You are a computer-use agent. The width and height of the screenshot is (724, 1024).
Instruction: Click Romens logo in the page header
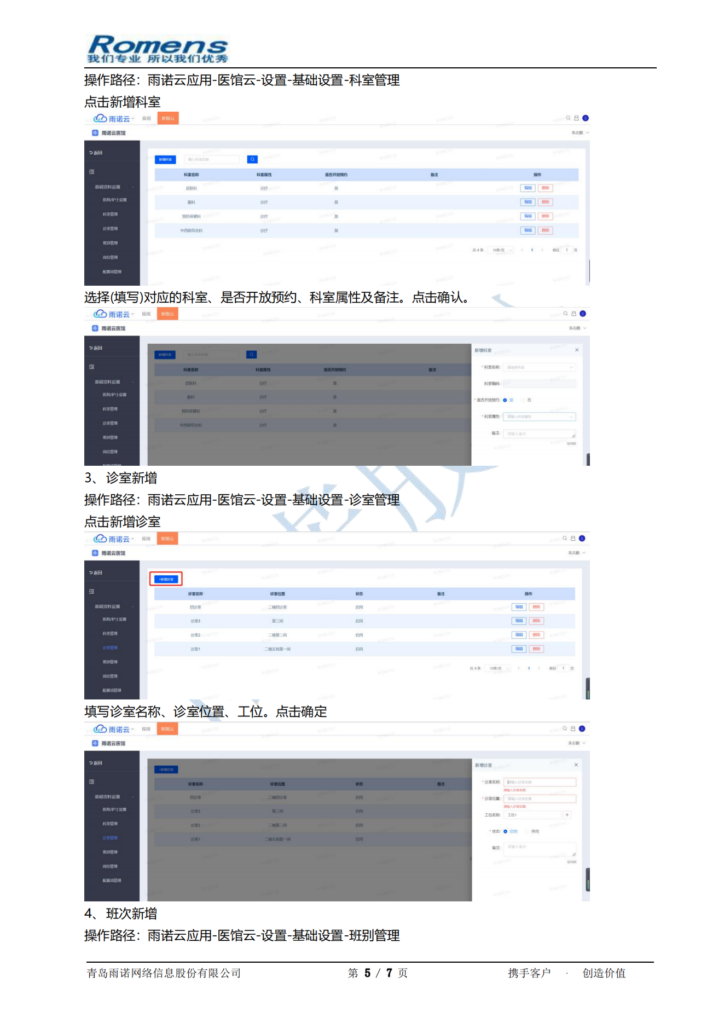tap(157, 49)
